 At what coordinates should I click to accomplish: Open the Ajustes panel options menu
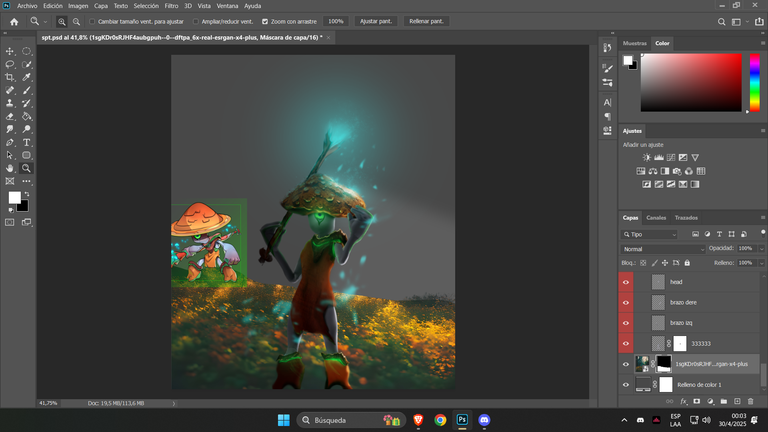[x=763, y=131]
